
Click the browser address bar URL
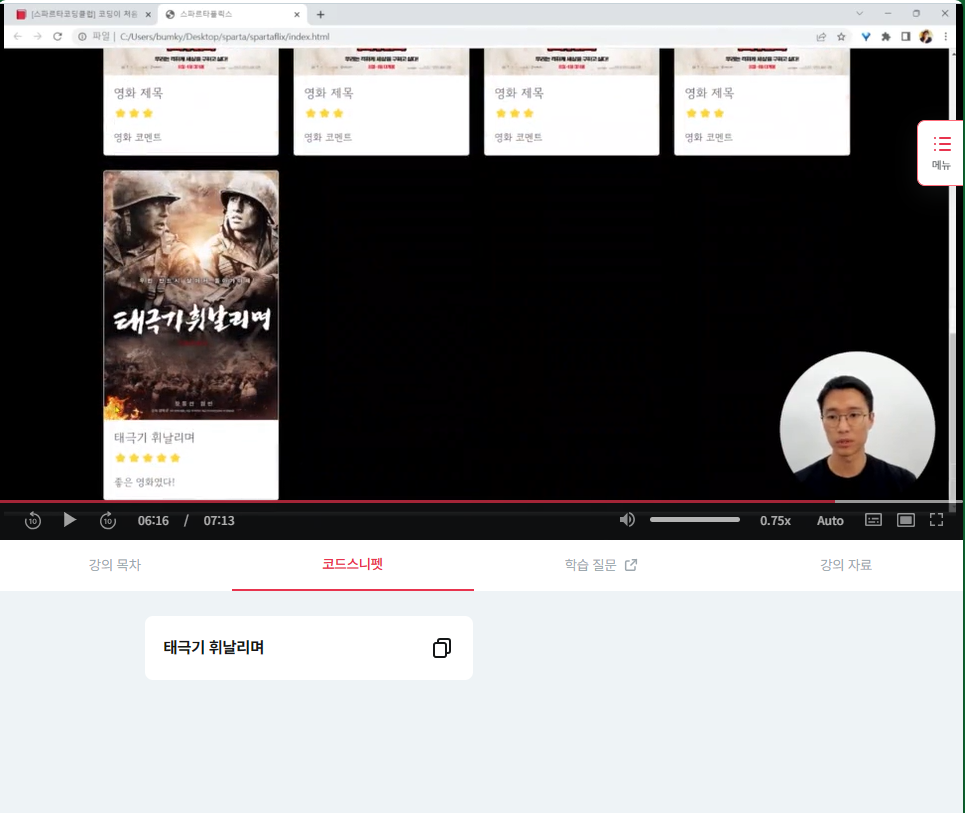[x=225, y=37]
